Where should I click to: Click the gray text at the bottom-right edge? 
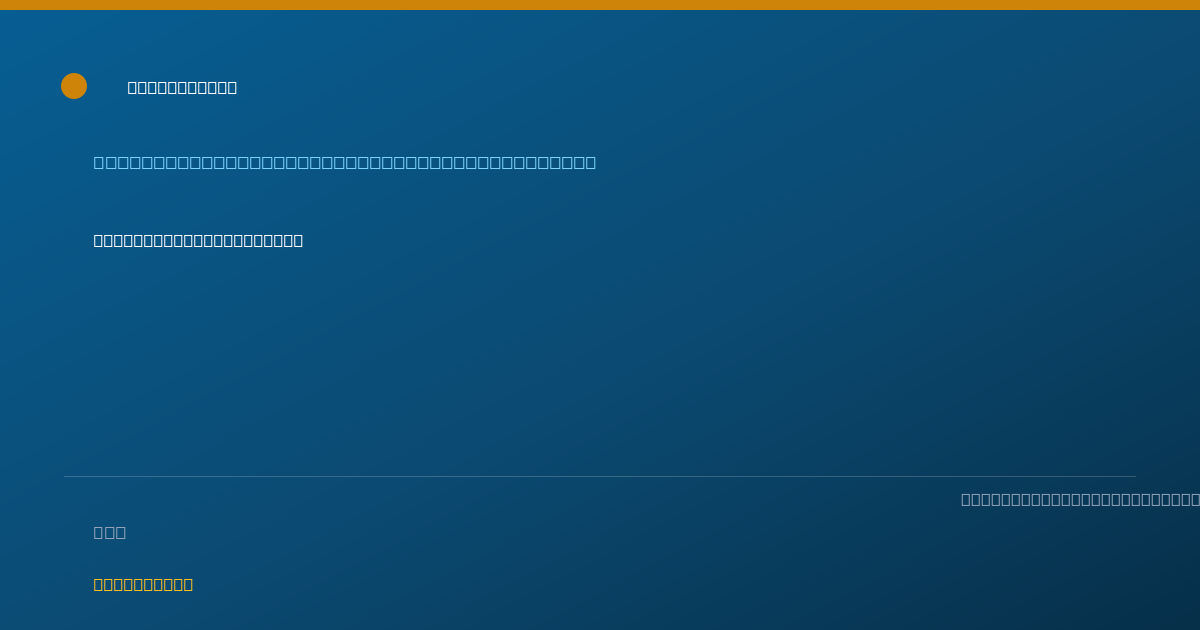(1080, 499)
